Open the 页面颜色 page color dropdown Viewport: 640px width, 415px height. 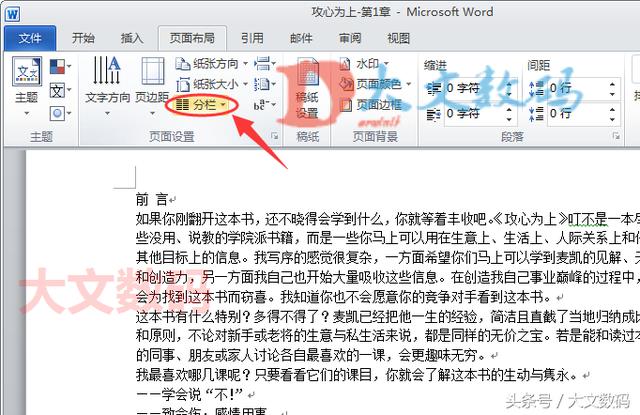coord(376,84)
